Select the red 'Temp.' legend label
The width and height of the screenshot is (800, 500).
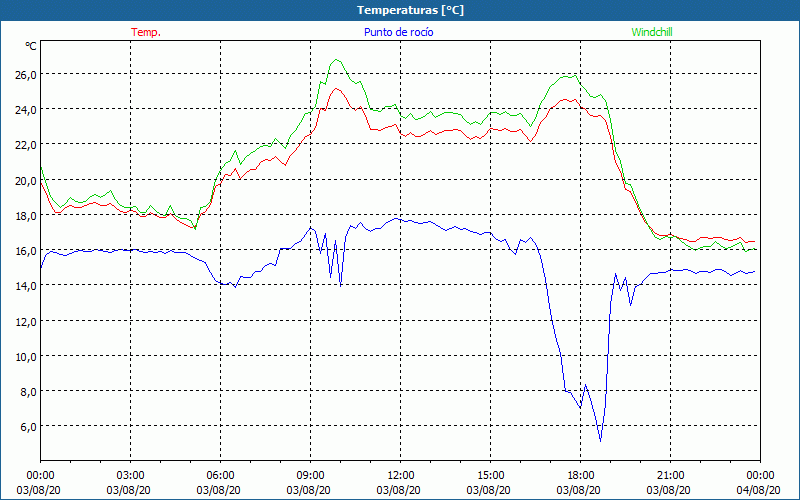tap(146, 32)
